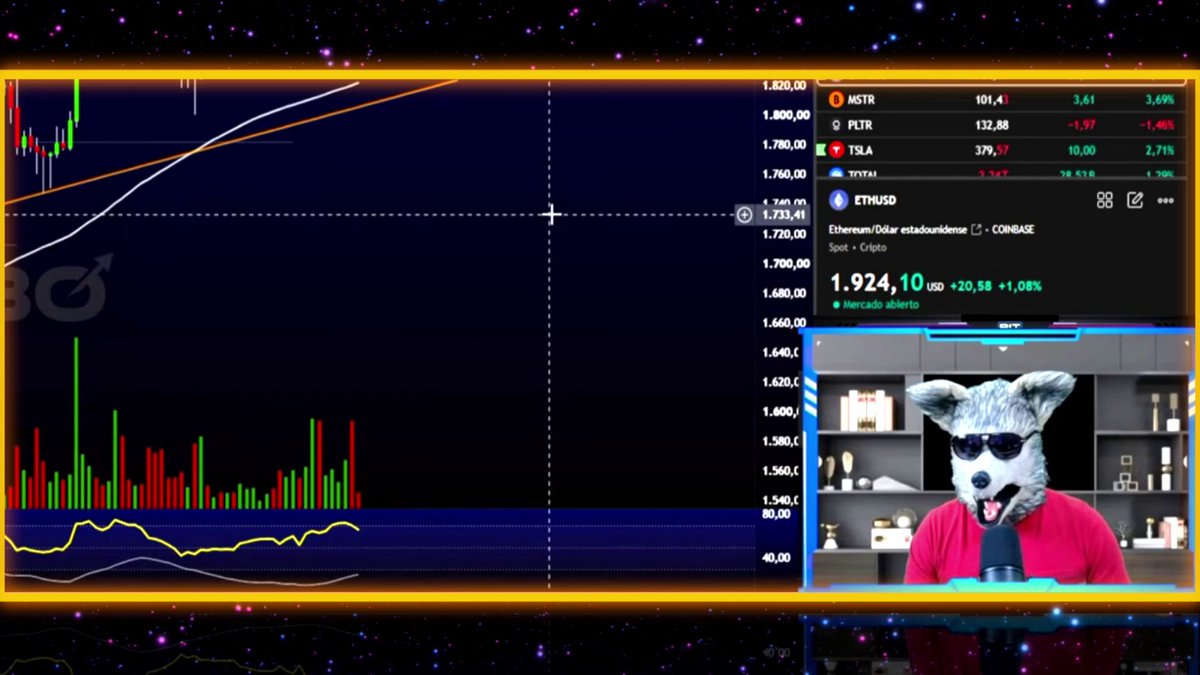Click the Spot • Cripto label
Image resolution: width=1200 pixels, height=675 pixels.
857,247
